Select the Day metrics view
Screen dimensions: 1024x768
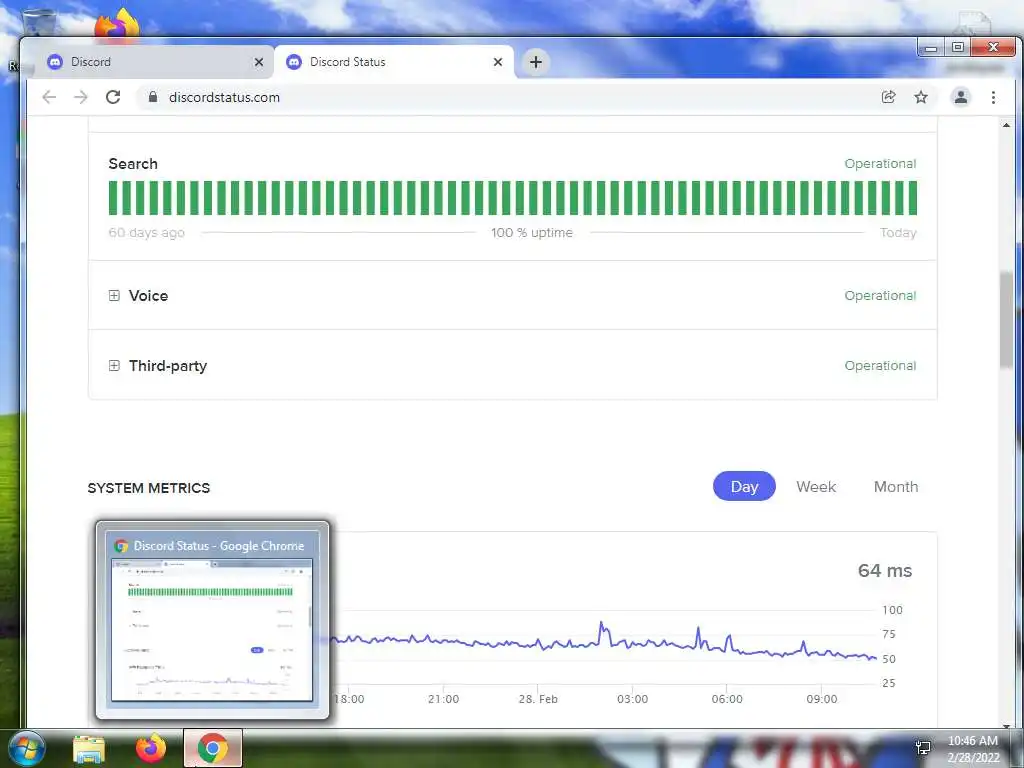coord(744,487)
